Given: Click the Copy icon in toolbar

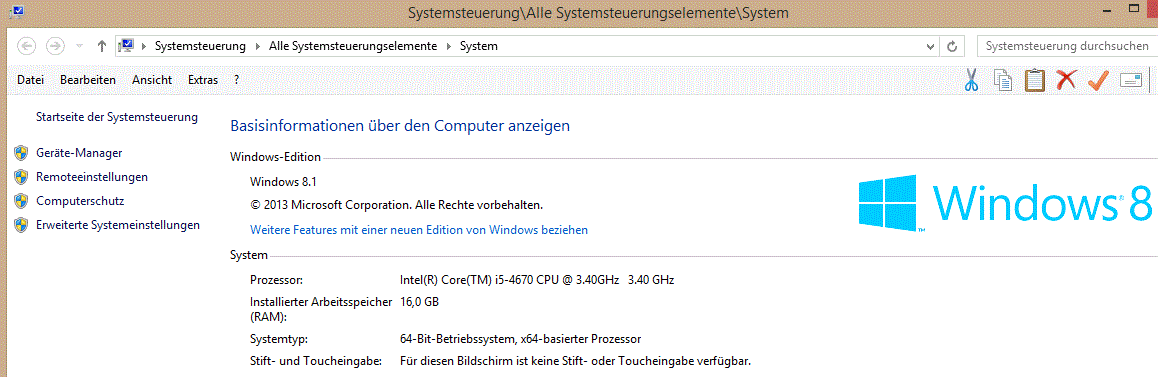Looking at the screenshot, I should pyautogui.click(x=1003, y=80).
